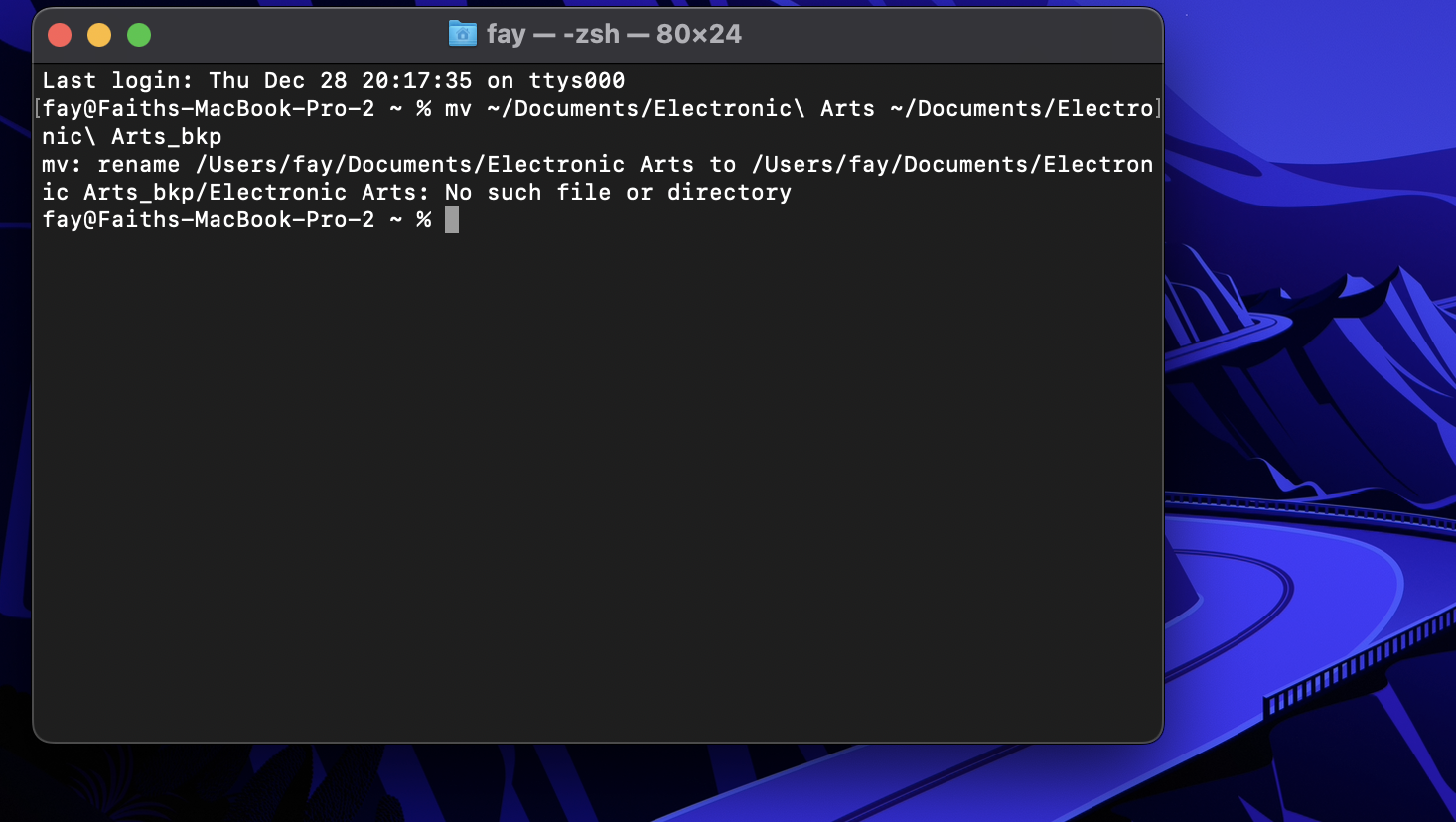Click the last prompt "fay@Faiths-MacBook-Pro-2"
Viewport: 1456px width, 822px height.
point(209,219)
